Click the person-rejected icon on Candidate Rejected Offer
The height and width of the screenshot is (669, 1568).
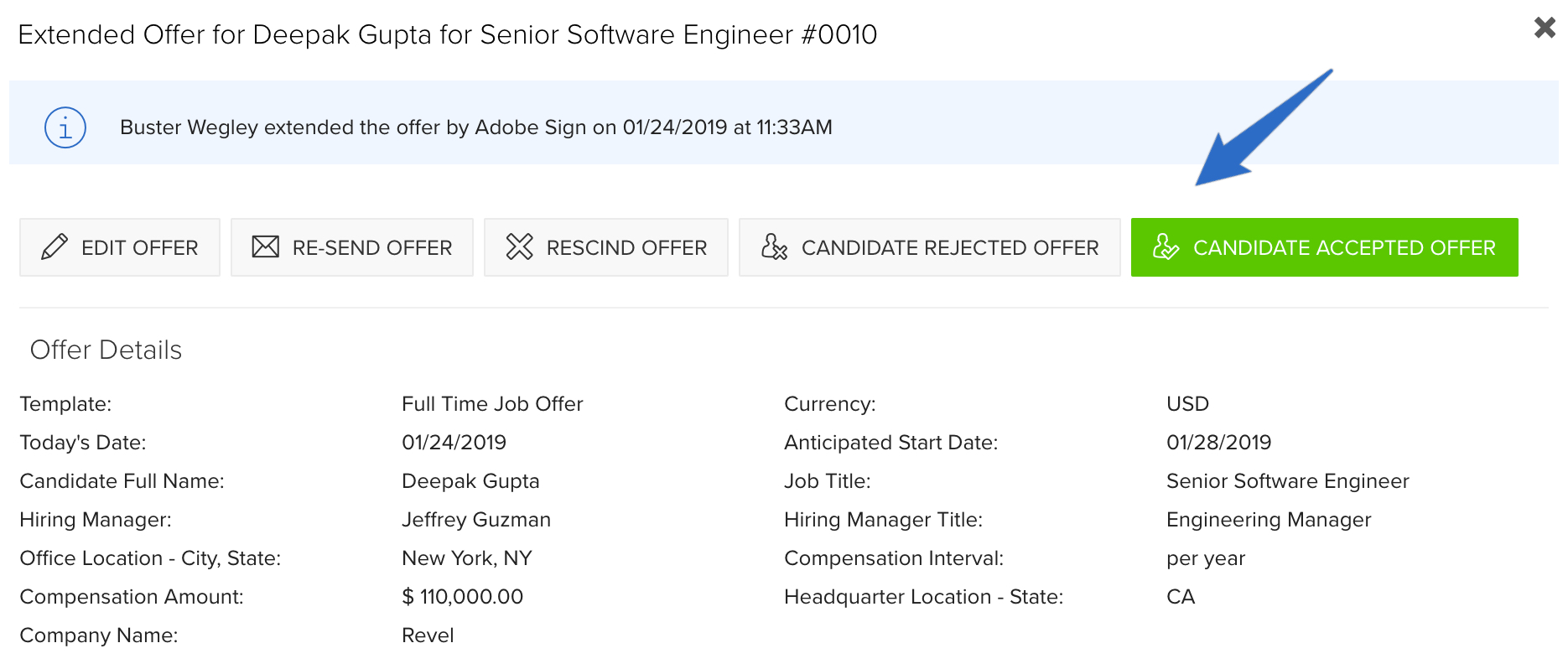774,246
